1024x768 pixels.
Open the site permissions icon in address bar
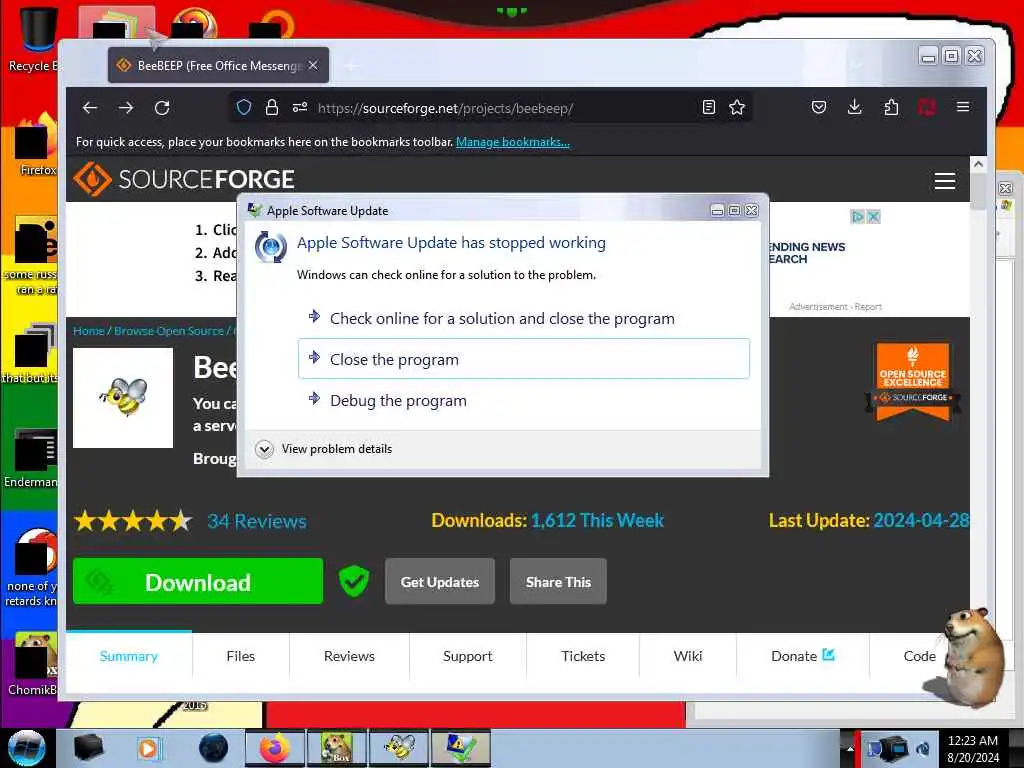point(300,108)
